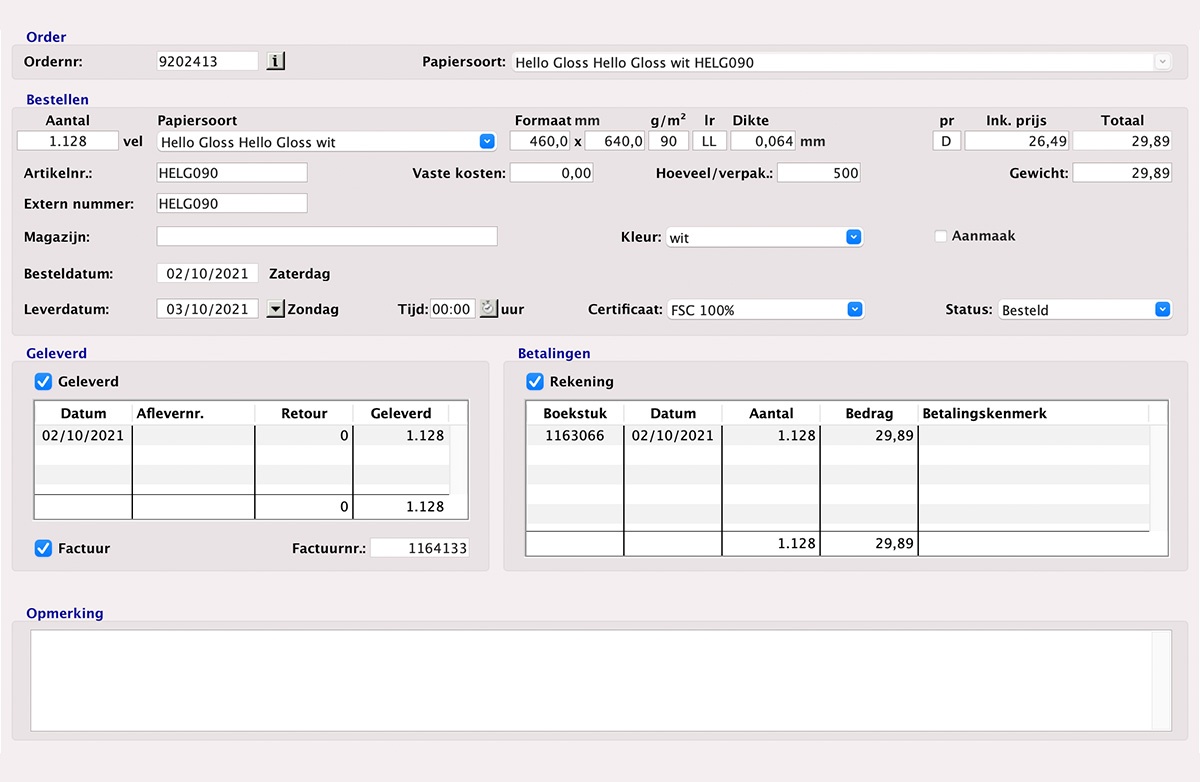Image resolution: width=1200 pixels, height=782 pixels.
Task: Enable the Aanmaak checkbox
Action: point(940,236)
